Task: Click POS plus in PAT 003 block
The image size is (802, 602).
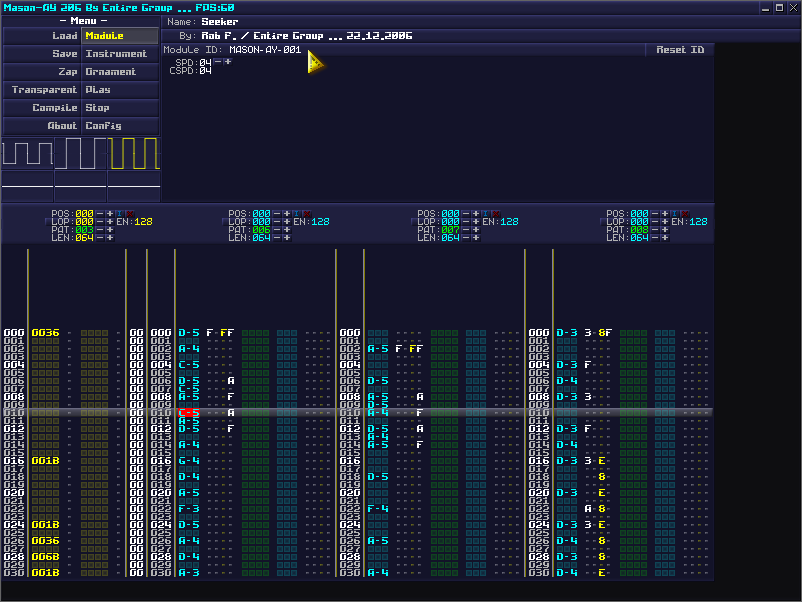Action: (x=109, y=213)
